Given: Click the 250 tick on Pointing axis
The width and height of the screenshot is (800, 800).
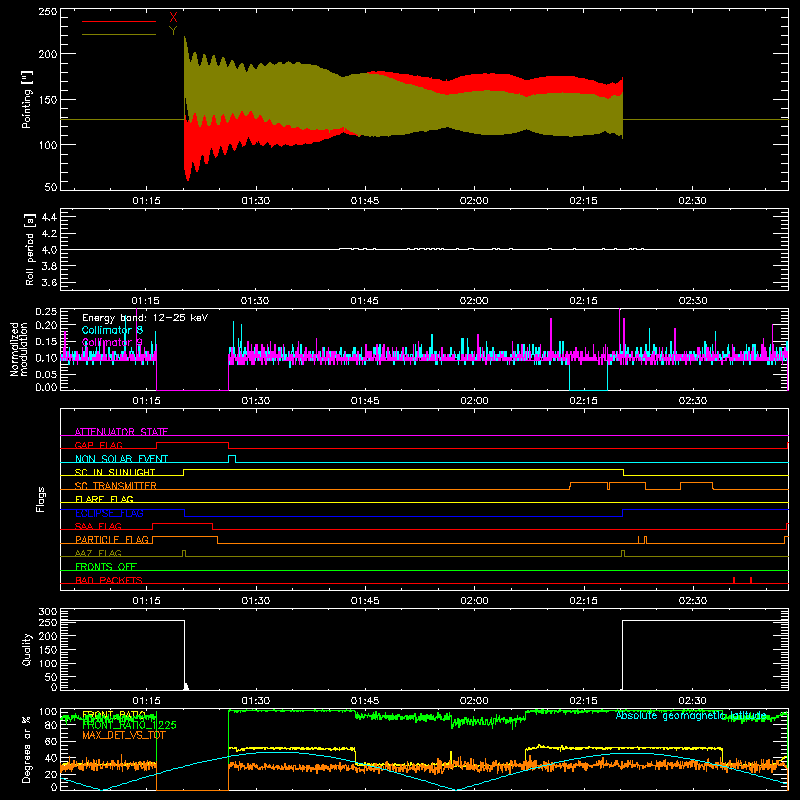Looking at the screenshot, I should 48,12.
